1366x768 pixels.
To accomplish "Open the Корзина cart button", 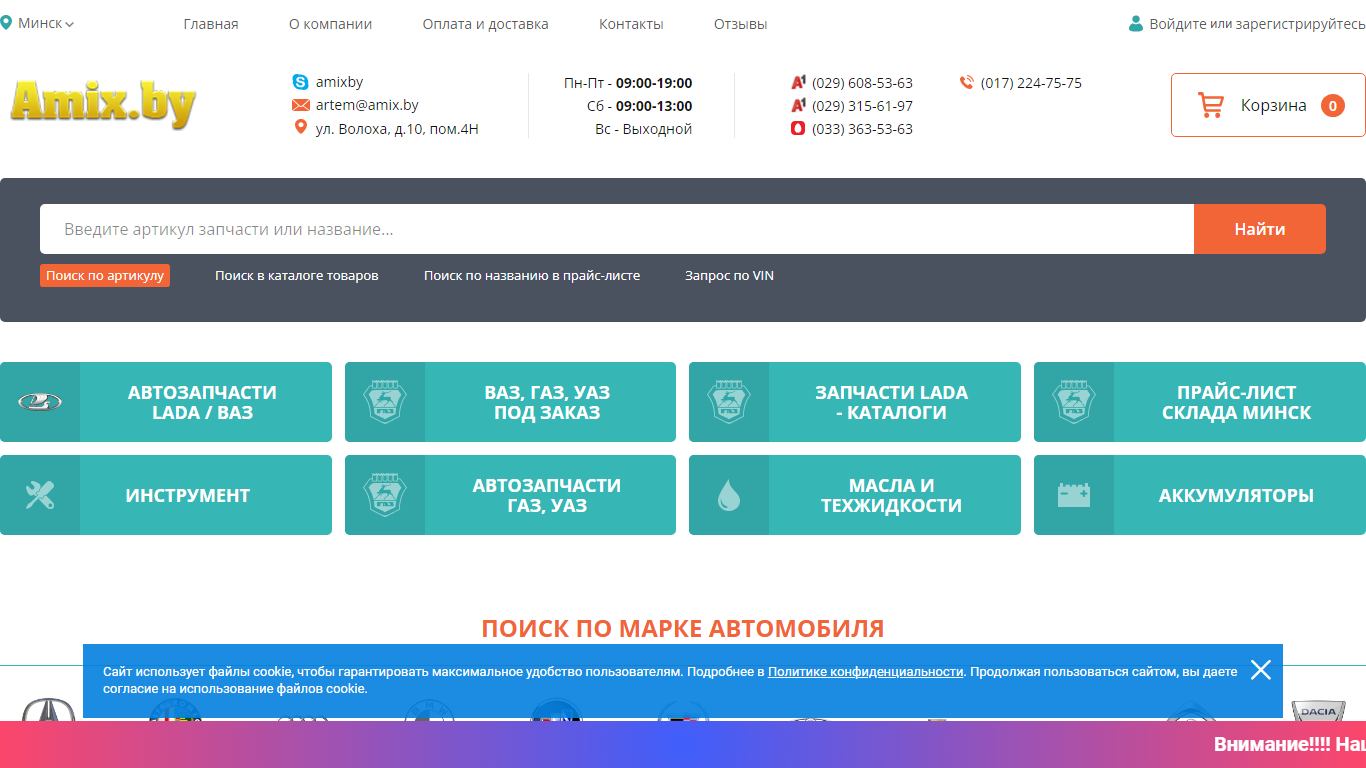I will click(1268, 105).
